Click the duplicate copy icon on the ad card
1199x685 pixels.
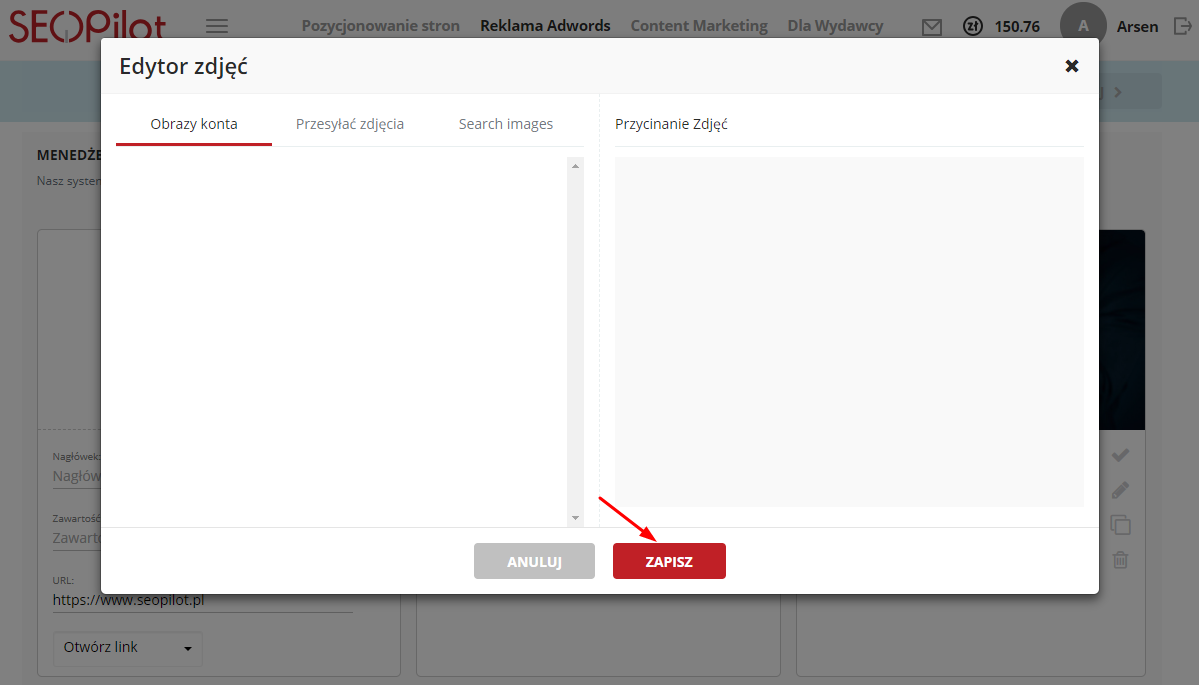(x=1120, y=525)
